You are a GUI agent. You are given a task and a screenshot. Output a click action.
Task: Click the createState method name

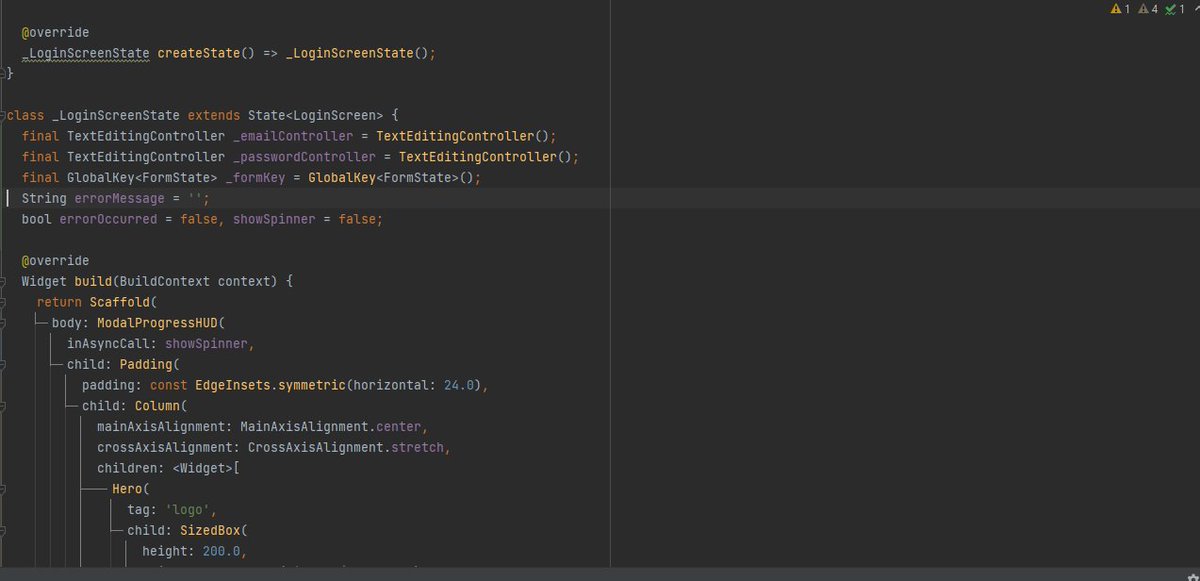tap(198, 53)
